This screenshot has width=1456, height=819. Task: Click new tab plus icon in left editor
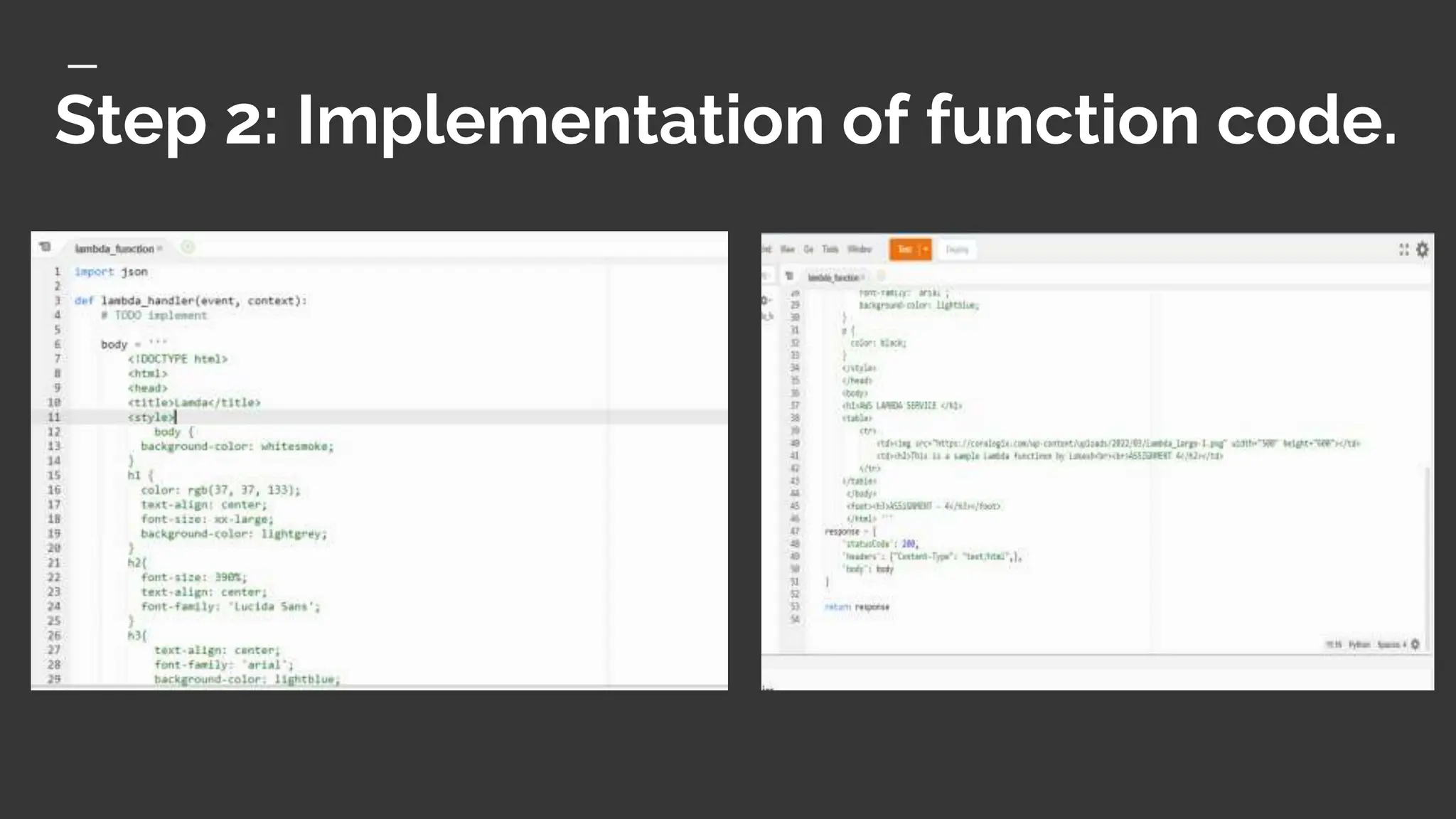click(188, 247)
